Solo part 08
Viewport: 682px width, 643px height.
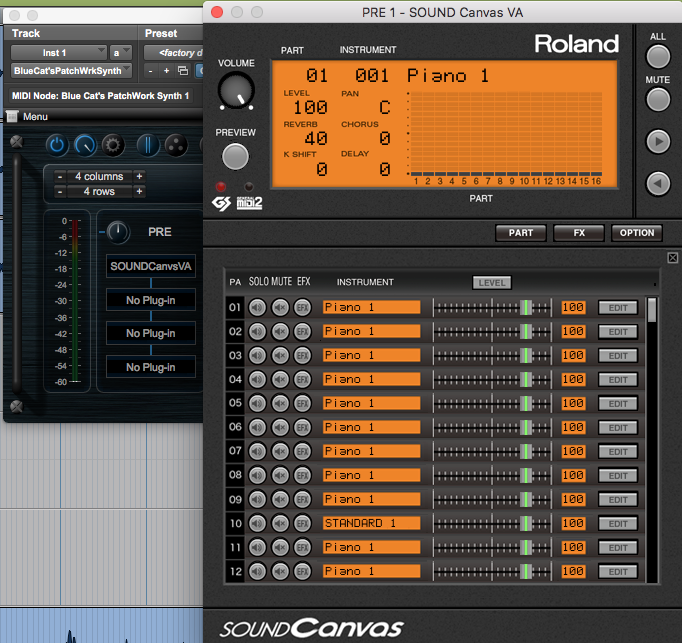click(257, 475)
